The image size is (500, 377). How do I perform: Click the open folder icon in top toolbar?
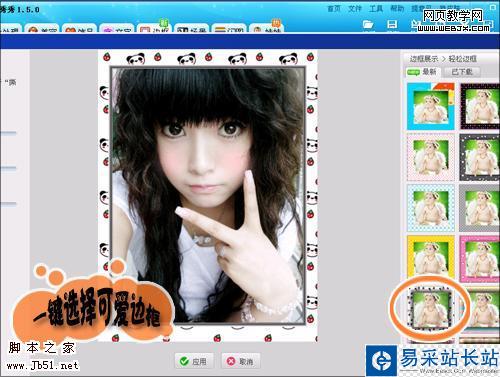(x=368, y=24)
